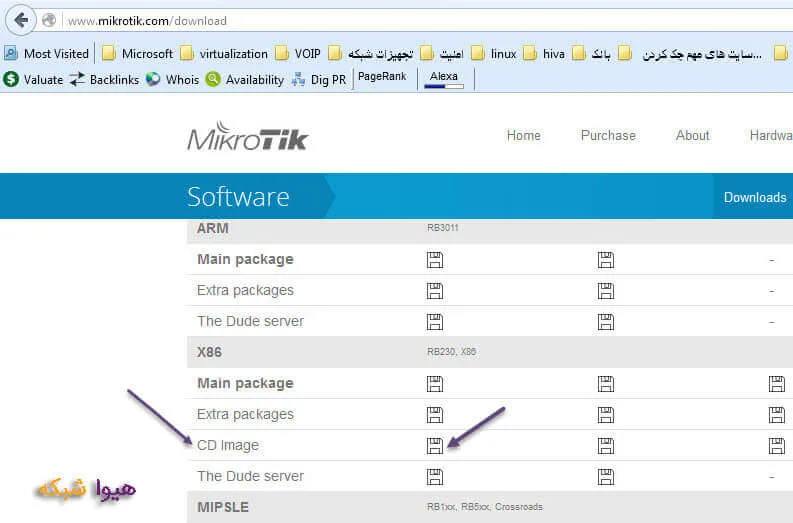Download X86 Main package, second column
This screenshot has width=793, height=523.
coord(606,384)
